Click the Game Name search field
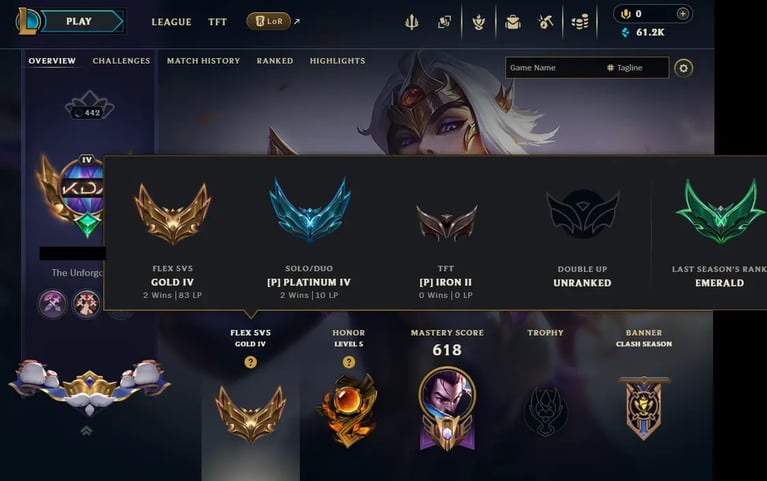Screen dimensions: 767x481 [x=587, y=68]
